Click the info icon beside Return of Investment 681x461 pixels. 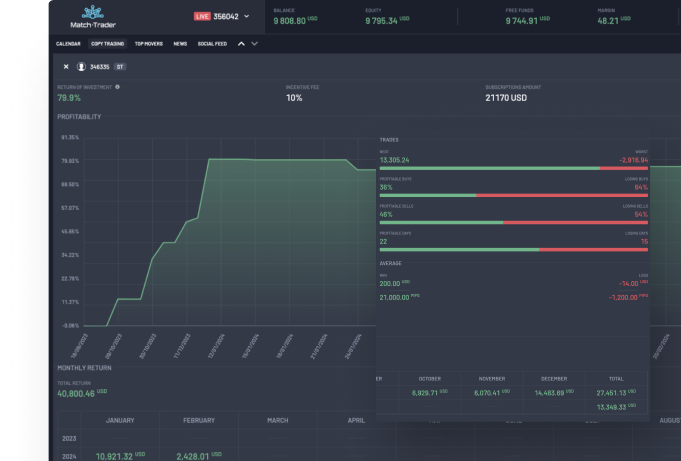coord(117,87)
